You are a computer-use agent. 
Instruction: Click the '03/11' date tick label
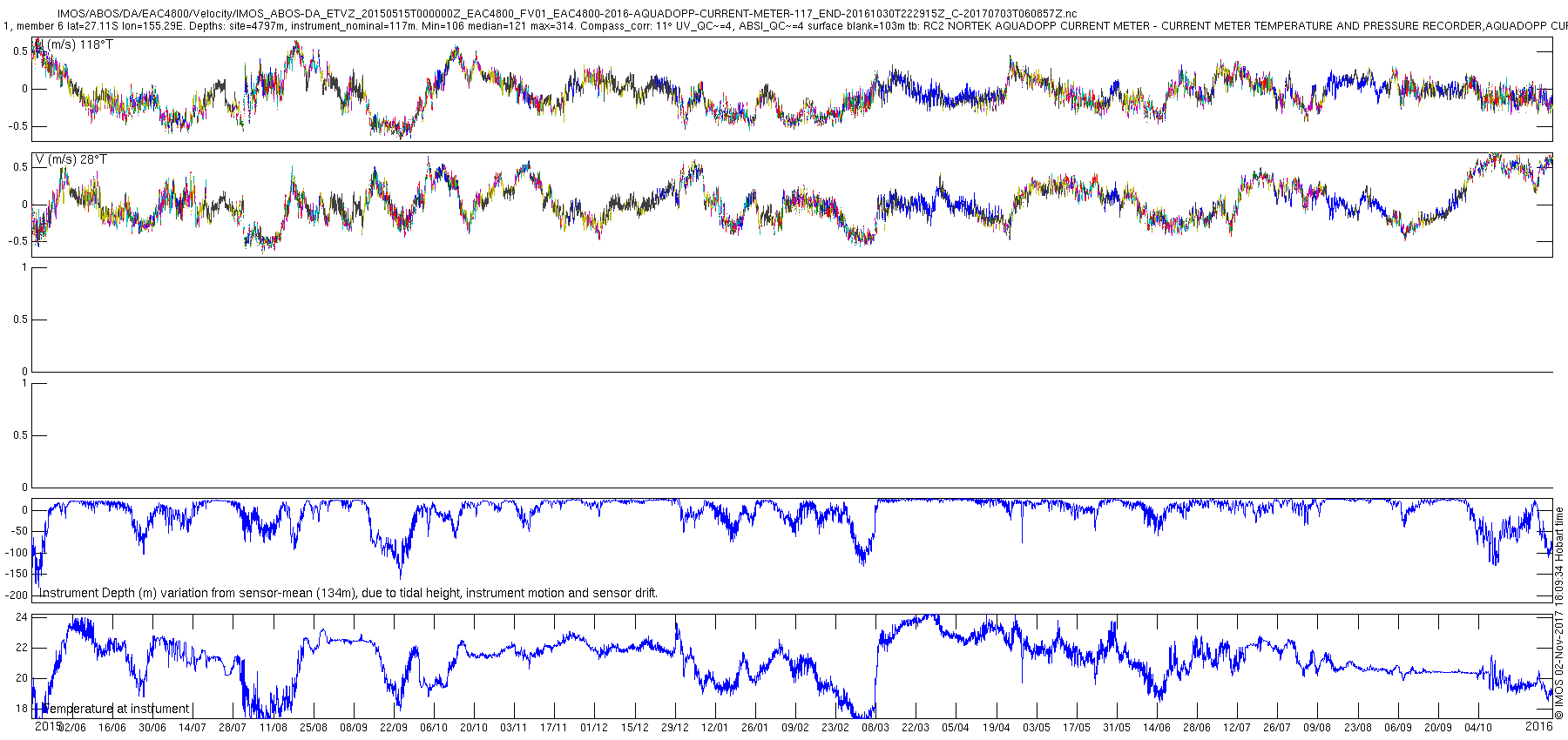pos(514,728)
